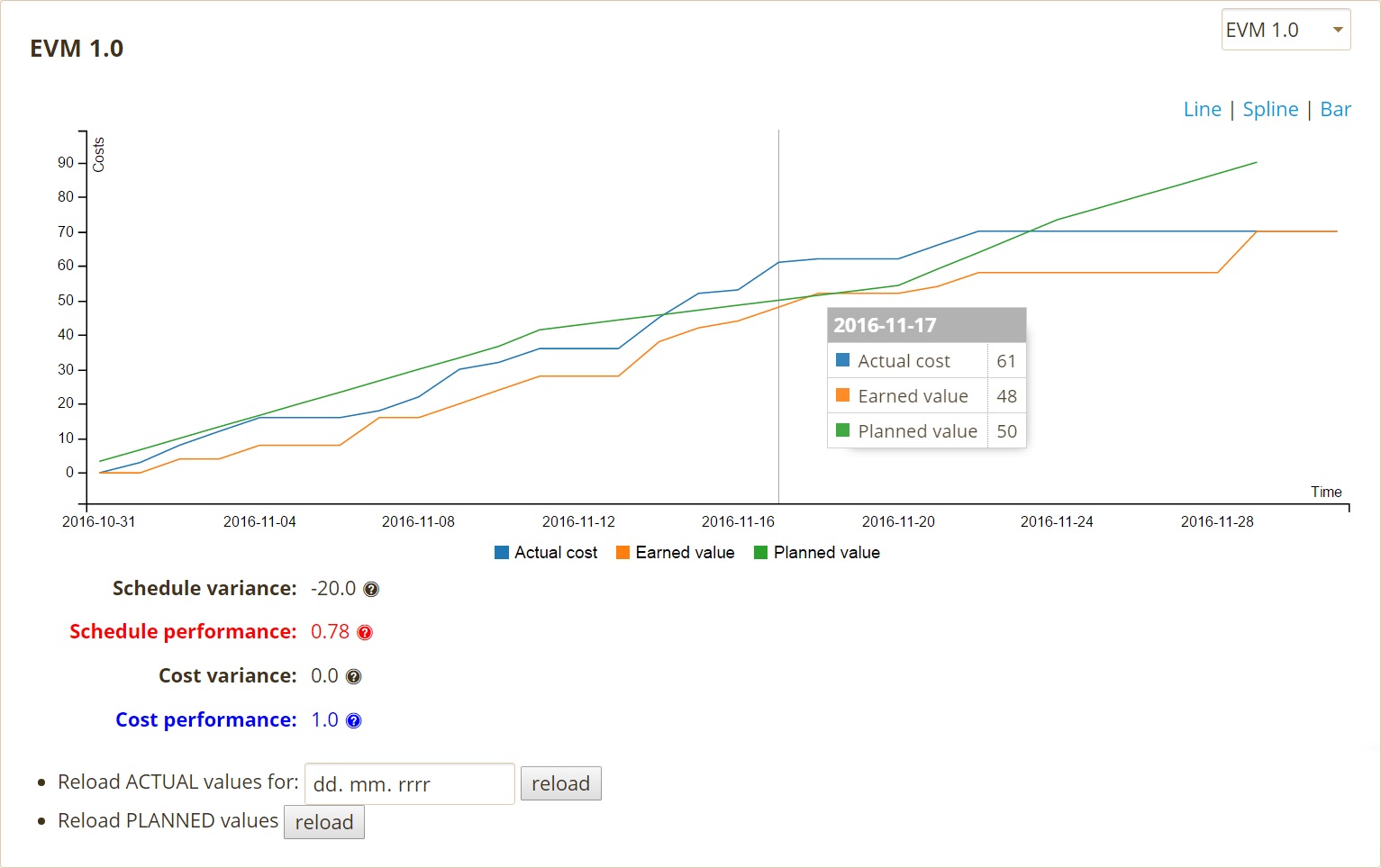Switch chart to Bar view
This screenshot has height=868, width=1381.
click(1335, 110)
